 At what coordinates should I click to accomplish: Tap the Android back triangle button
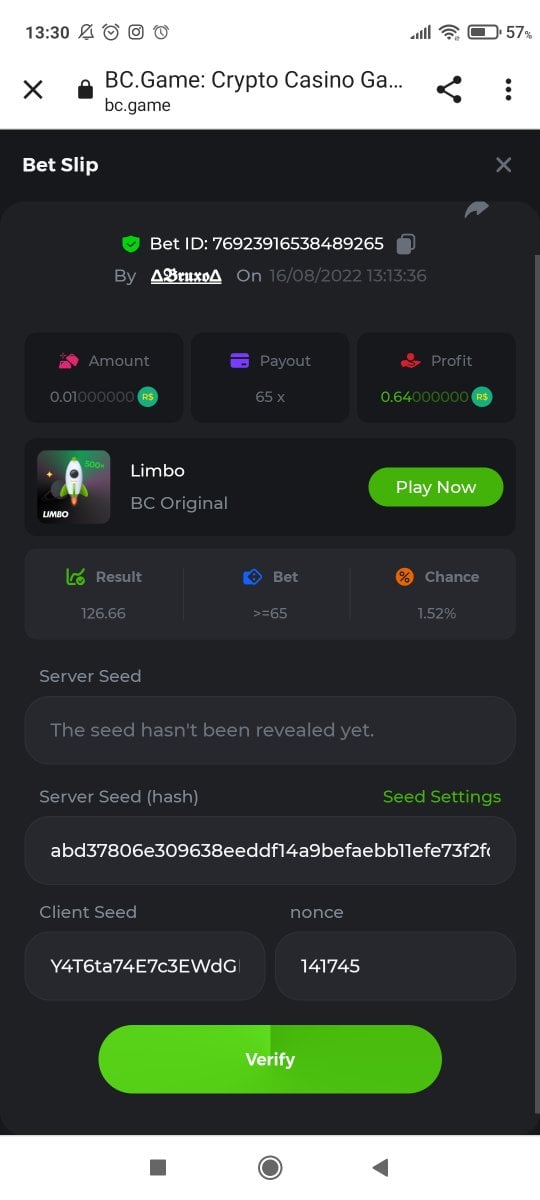(380, 1167)
